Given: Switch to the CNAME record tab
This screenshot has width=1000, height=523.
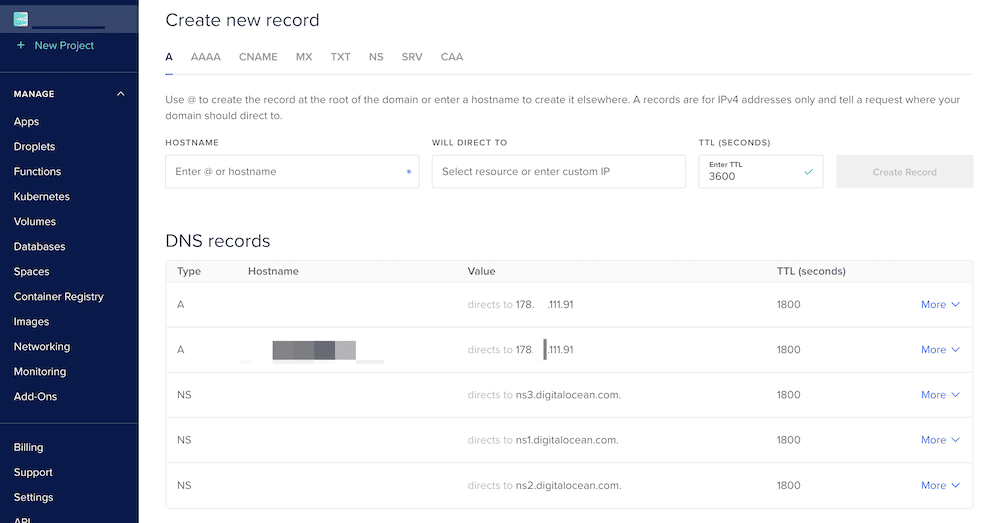Looking at the screenshot, I should pyautogui.click(x=258, y=57).
